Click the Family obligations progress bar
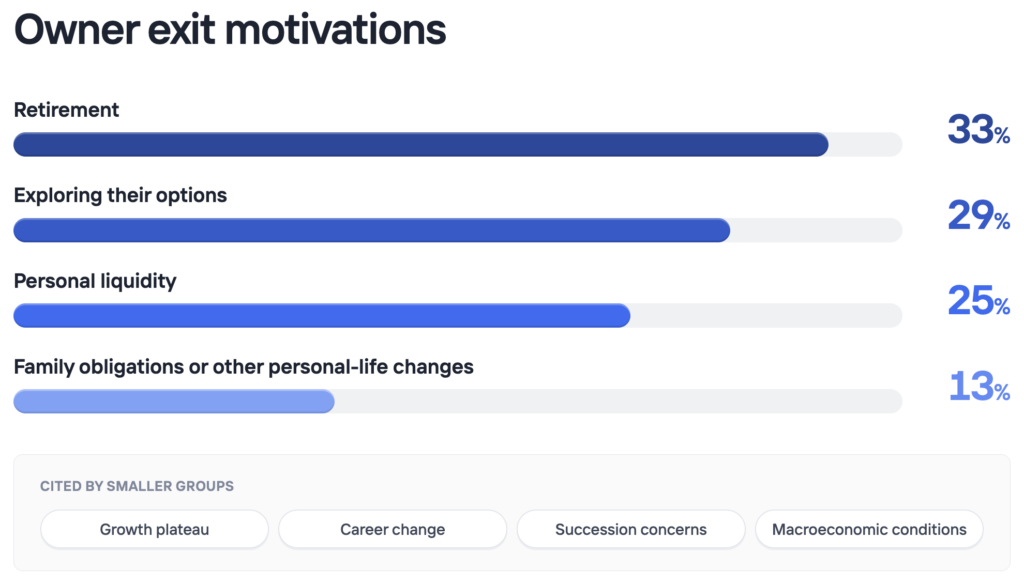 tap(458, 401)
